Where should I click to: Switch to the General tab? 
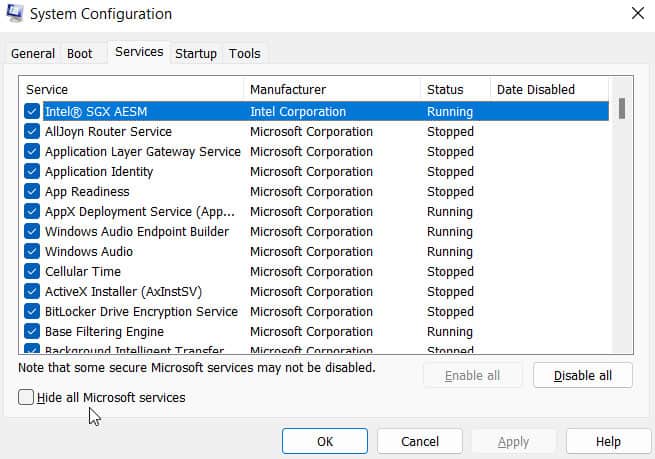(x=33, y=54)
